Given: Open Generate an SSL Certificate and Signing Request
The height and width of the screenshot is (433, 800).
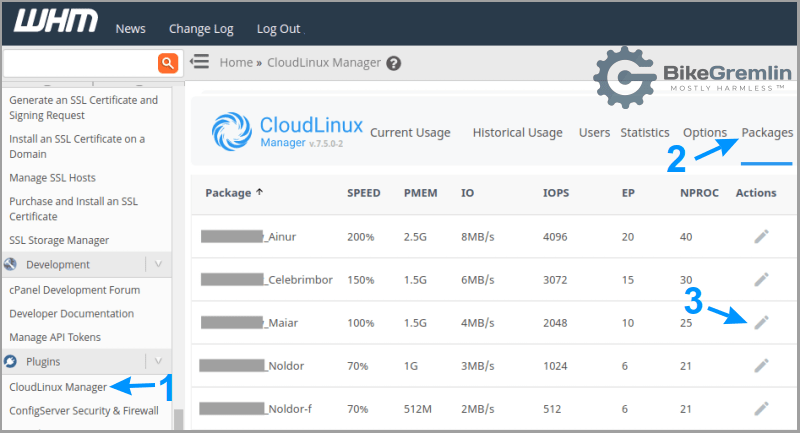Looking at the screenshot, I should point(84,108).
